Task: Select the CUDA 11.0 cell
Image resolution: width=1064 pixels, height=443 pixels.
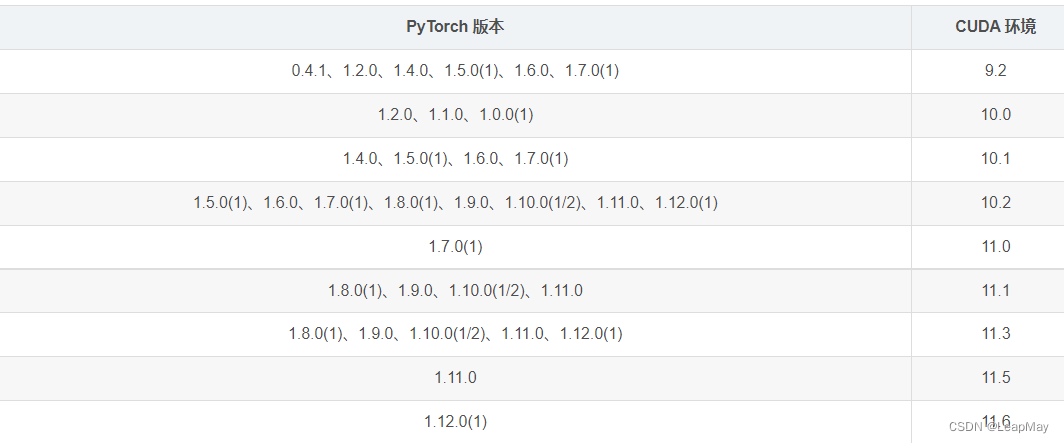Action: (x=995, y=247)
